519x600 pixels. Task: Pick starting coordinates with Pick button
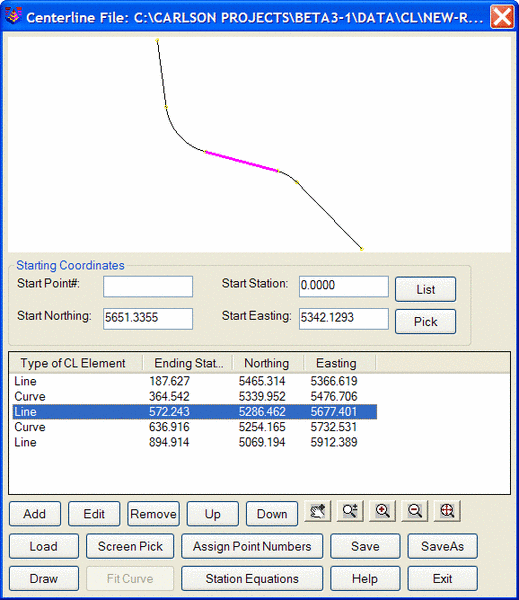click(x=425, y=321)
